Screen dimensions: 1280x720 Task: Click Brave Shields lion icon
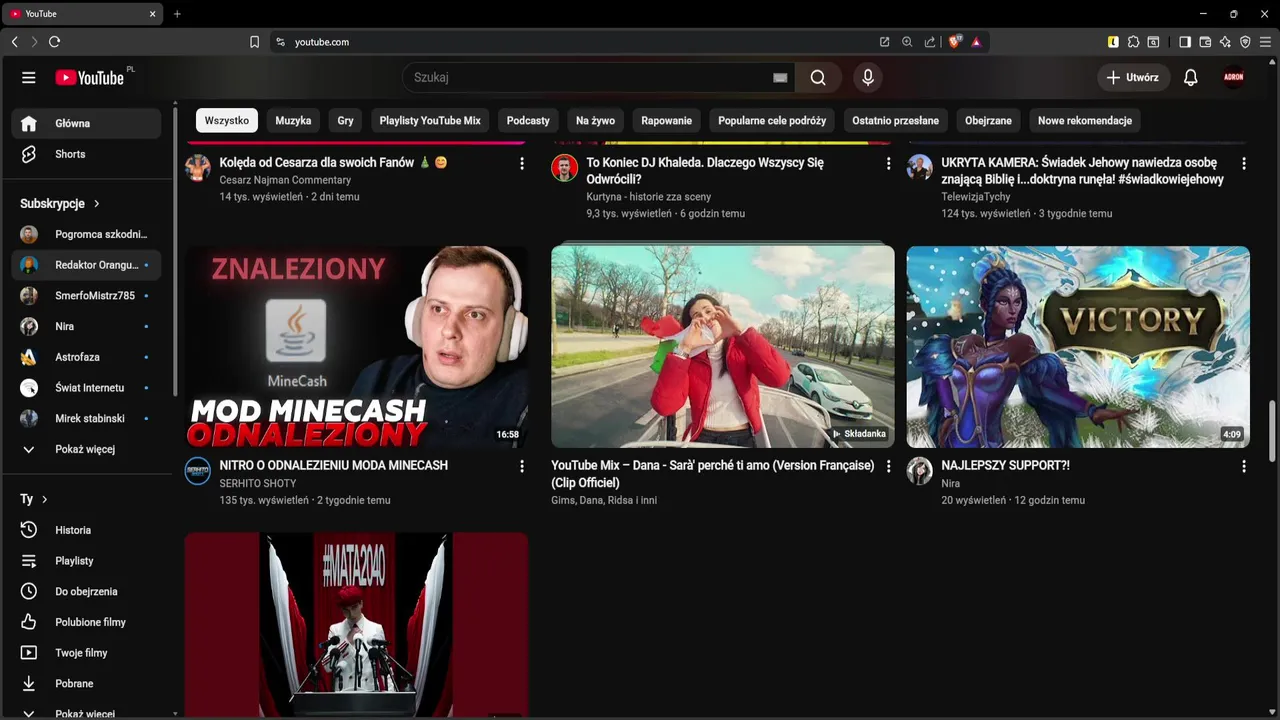(954, 42)
